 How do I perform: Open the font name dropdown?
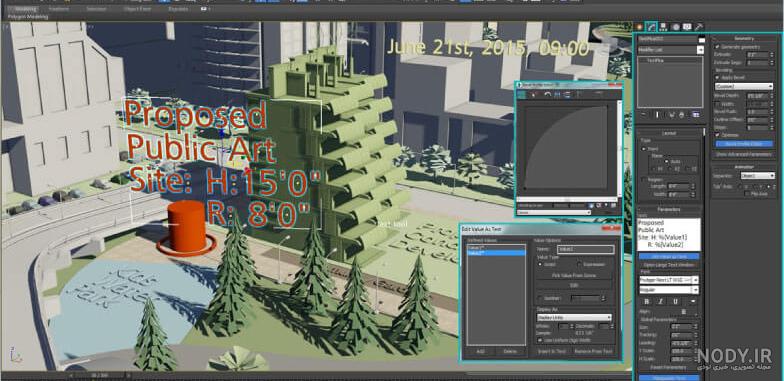(x=669, y=280)
